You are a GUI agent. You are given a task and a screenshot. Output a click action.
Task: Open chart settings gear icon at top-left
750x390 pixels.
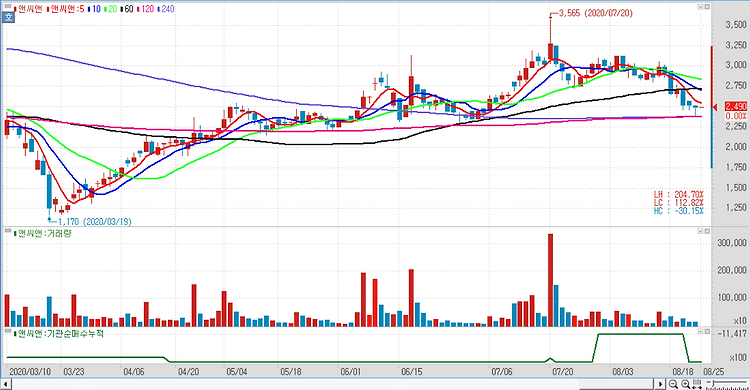[9, 18]
